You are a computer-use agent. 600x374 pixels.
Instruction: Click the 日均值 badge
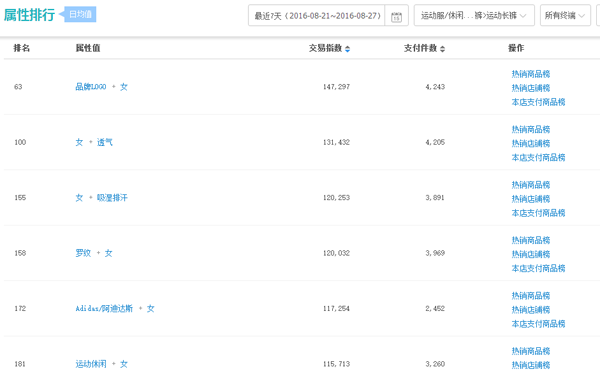click(x=80, y=15)
